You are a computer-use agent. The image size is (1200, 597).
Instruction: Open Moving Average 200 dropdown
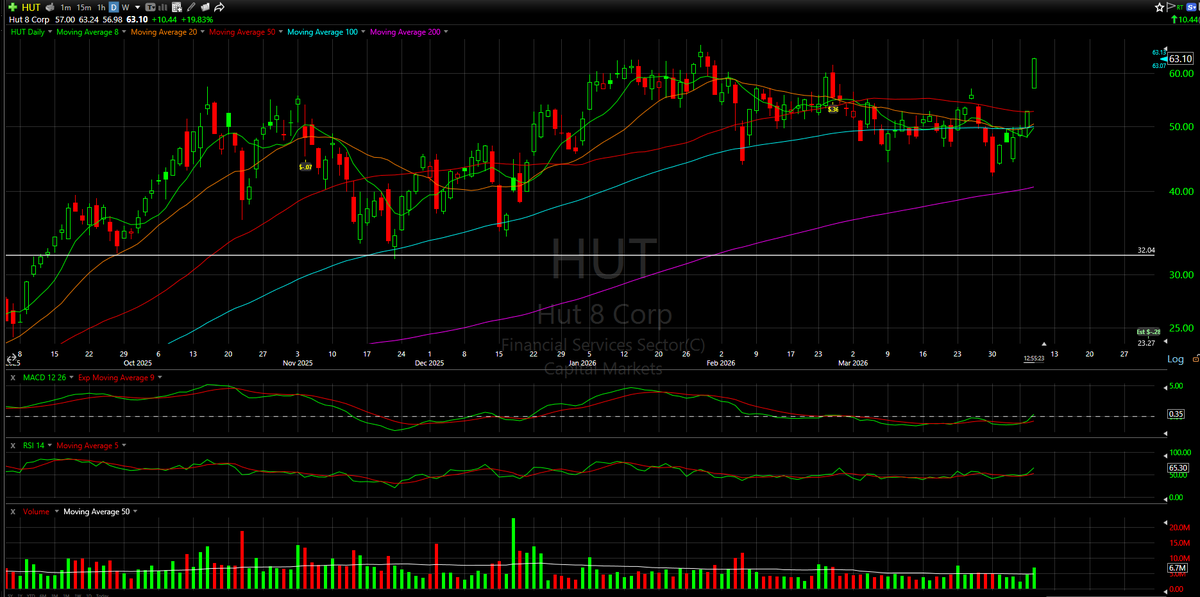[x=446, y=32]
